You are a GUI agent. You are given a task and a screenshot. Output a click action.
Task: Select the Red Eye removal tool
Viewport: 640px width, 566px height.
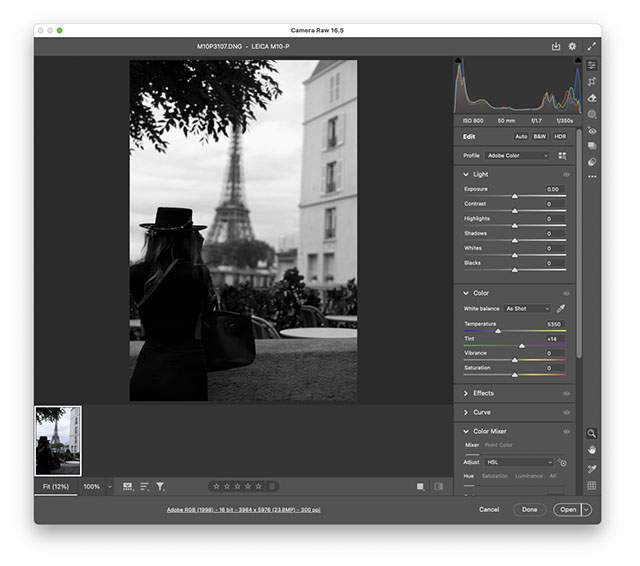[592, 131]
